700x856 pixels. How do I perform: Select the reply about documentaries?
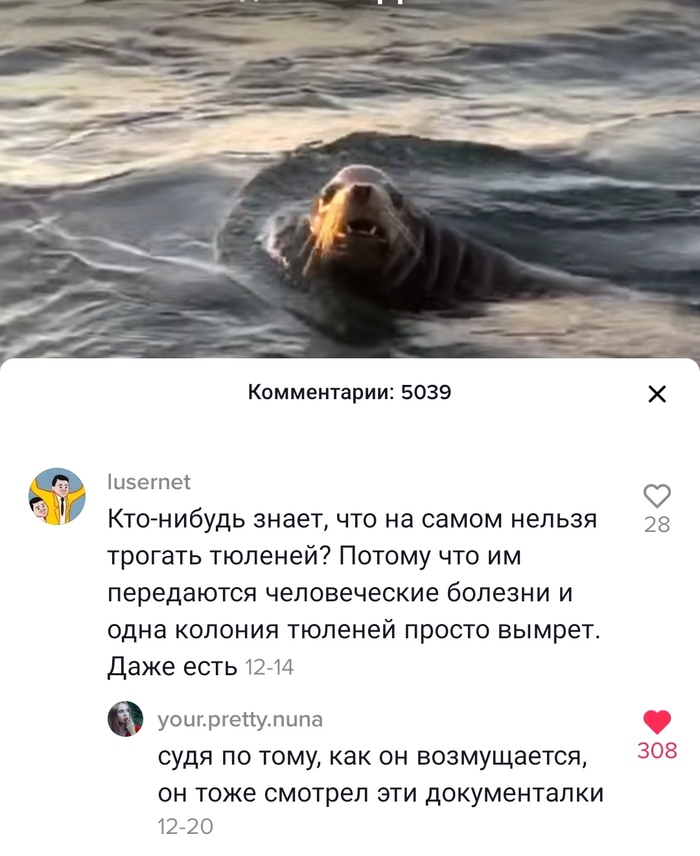coord(381,775)
